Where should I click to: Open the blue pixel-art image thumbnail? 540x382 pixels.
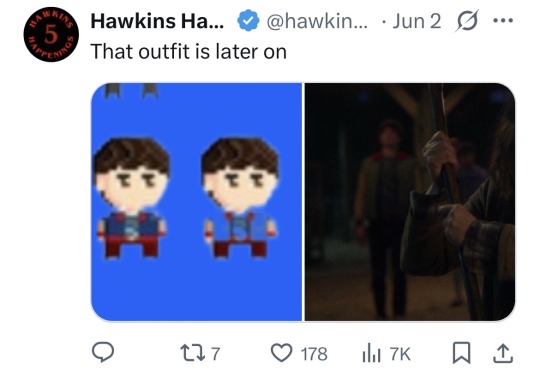(196, 202)
